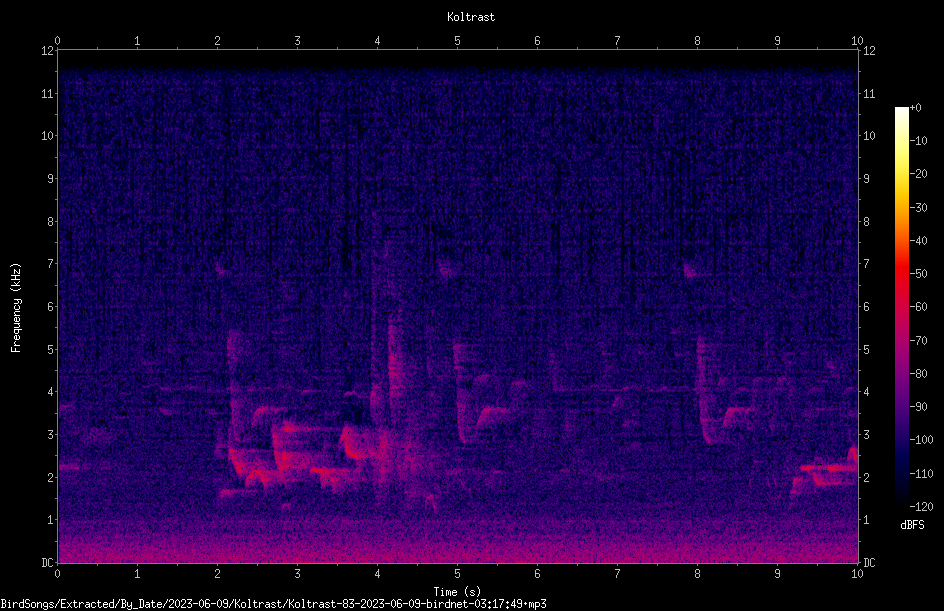The image size is (944, 611).
Task: Click the -30 label on the color scale
Action: [918, 208]
